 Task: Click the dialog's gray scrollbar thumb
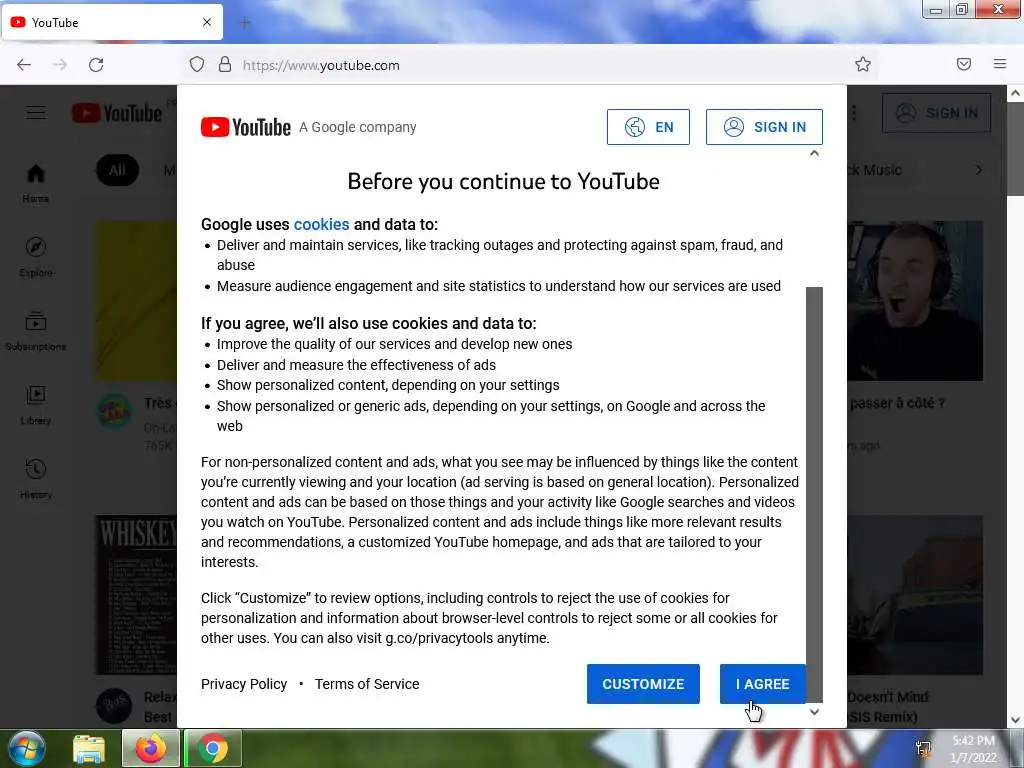click(814, 494)
